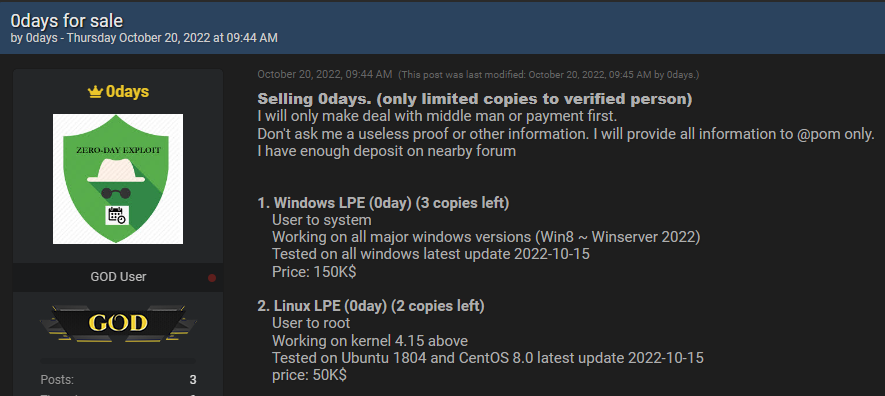Click the calendar icon inside the avatar shield
The image size is (885, 396).
tap(117, 215)
